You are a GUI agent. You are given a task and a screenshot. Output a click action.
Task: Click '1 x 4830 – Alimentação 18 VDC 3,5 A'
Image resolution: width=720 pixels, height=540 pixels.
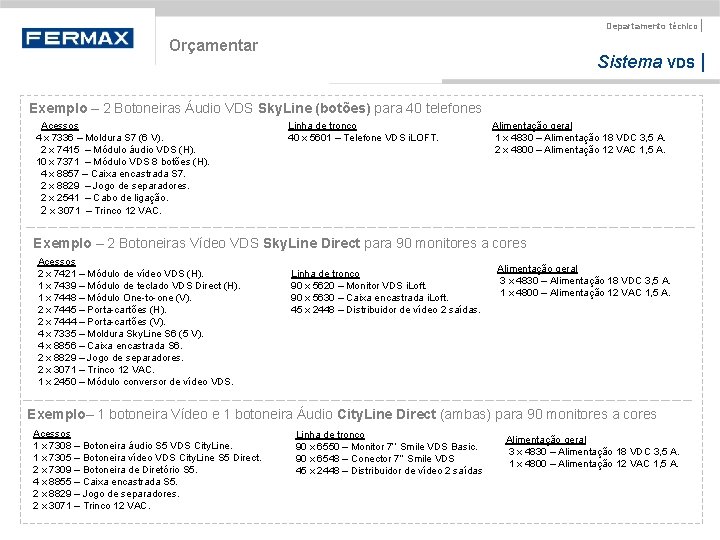click(580, 138)
